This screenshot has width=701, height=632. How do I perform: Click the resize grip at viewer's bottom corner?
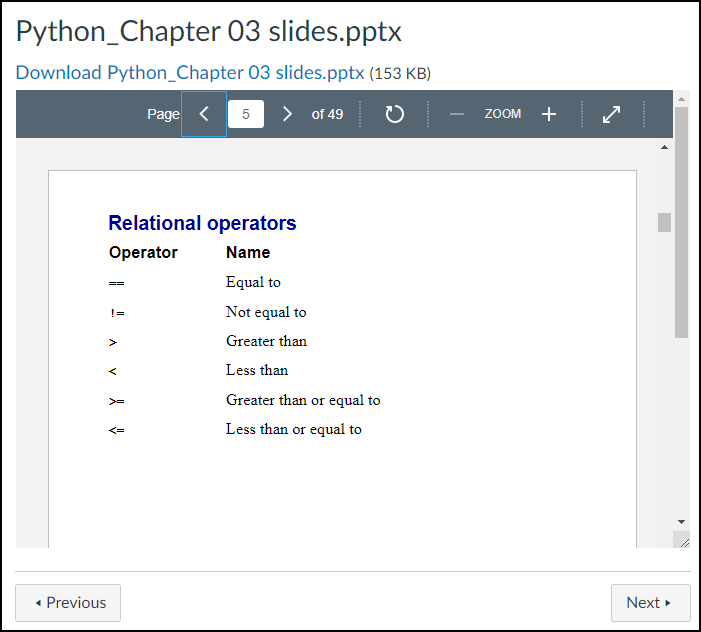[x=682, y=540]
